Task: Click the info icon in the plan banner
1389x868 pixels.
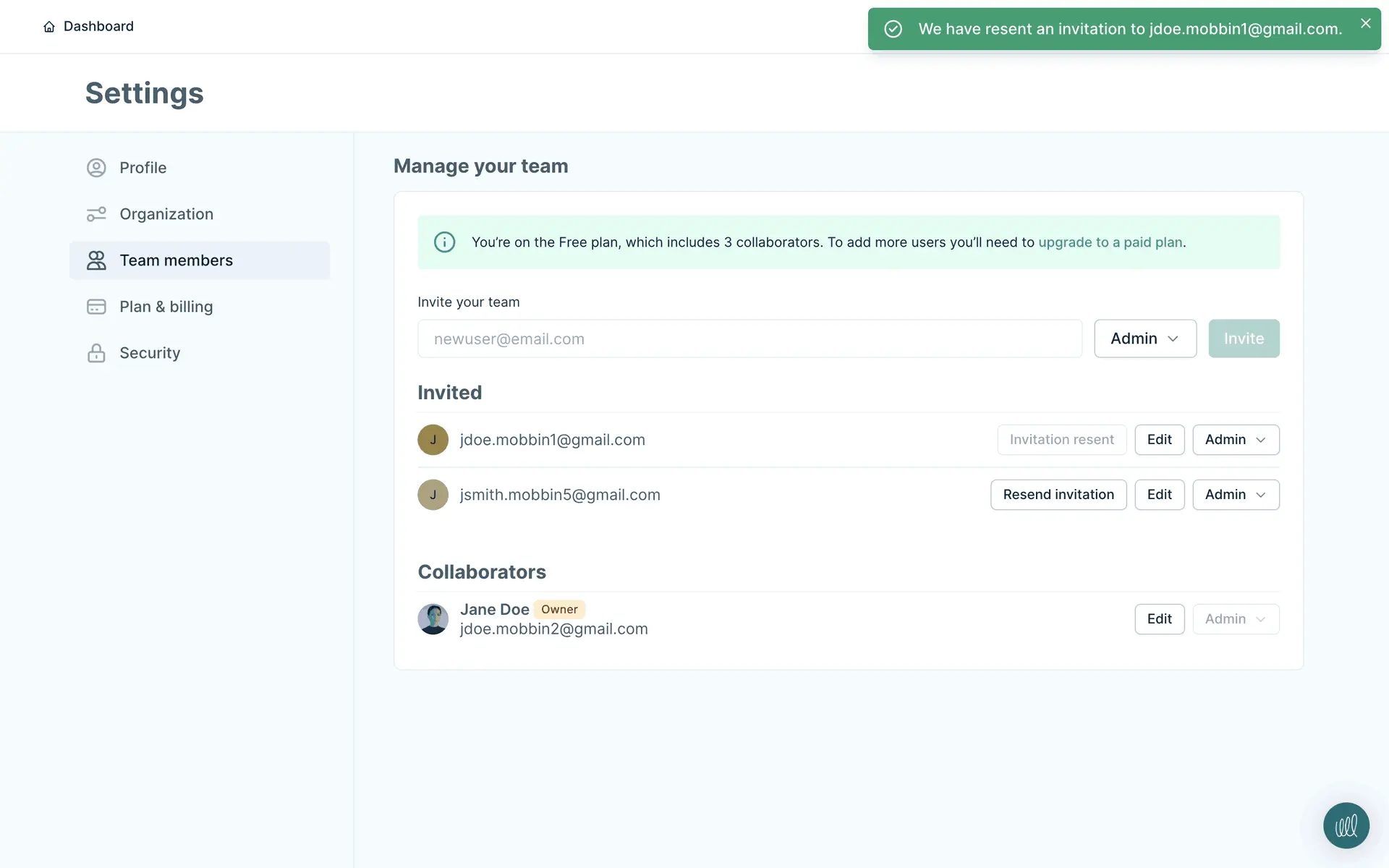Action: [x=444, y=242]
